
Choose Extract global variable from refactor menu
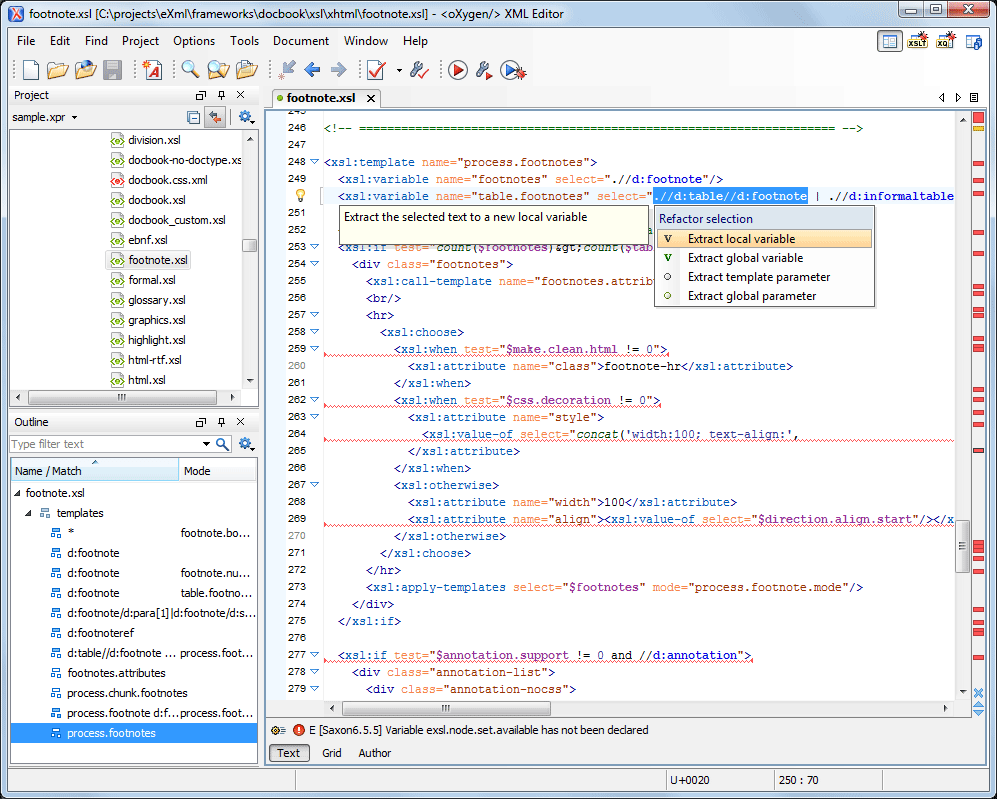point(745,258)
